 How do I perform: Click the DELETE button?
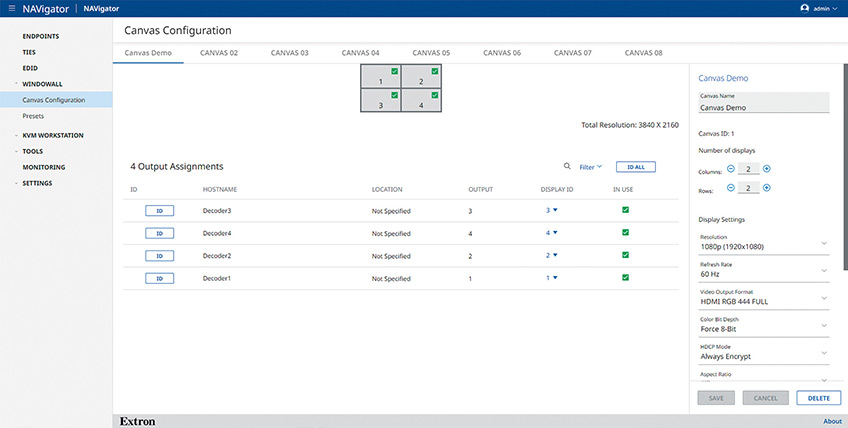(818, 398)
